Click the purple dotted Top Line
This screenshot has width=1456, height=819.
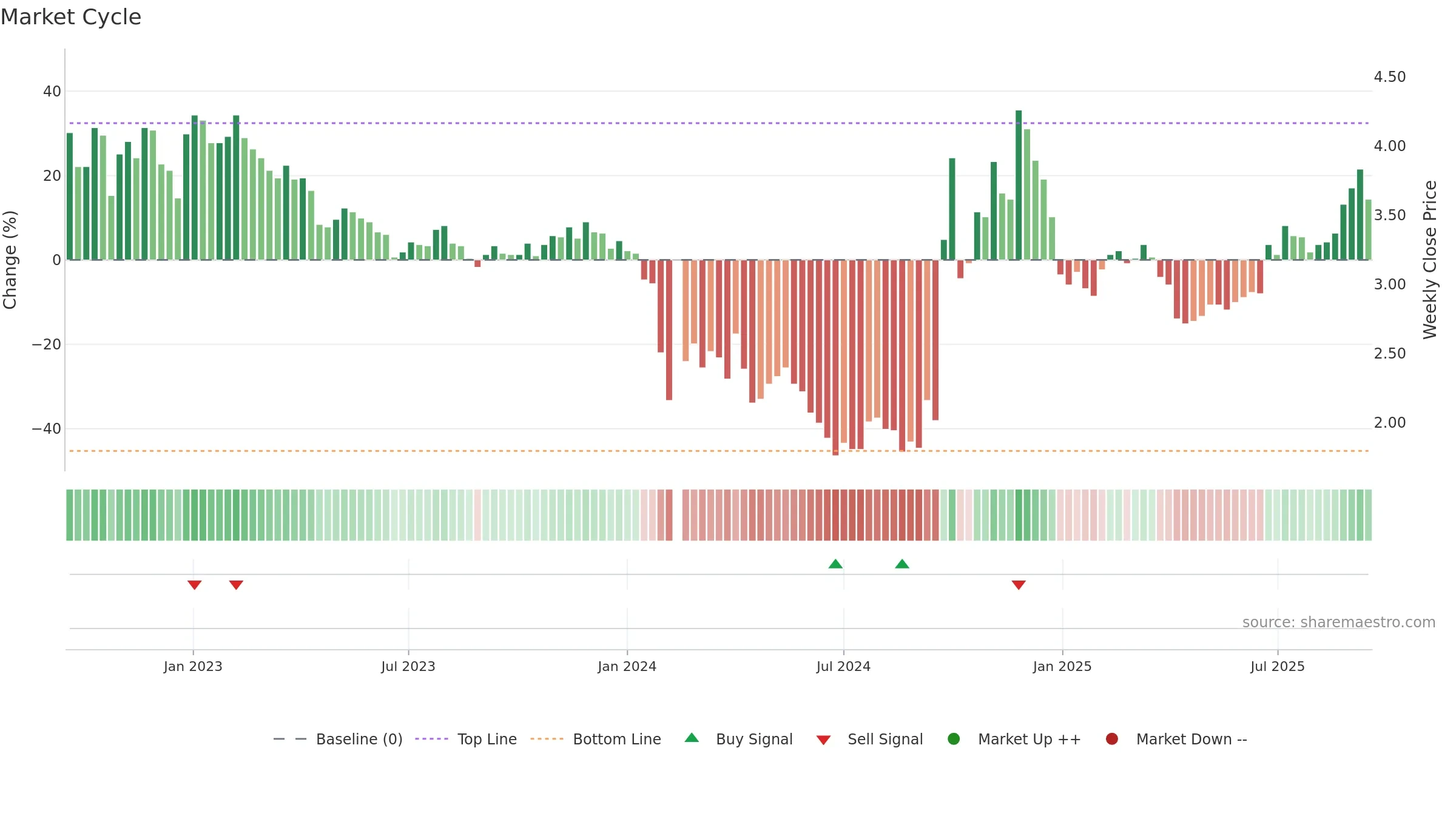pos(719,123)
